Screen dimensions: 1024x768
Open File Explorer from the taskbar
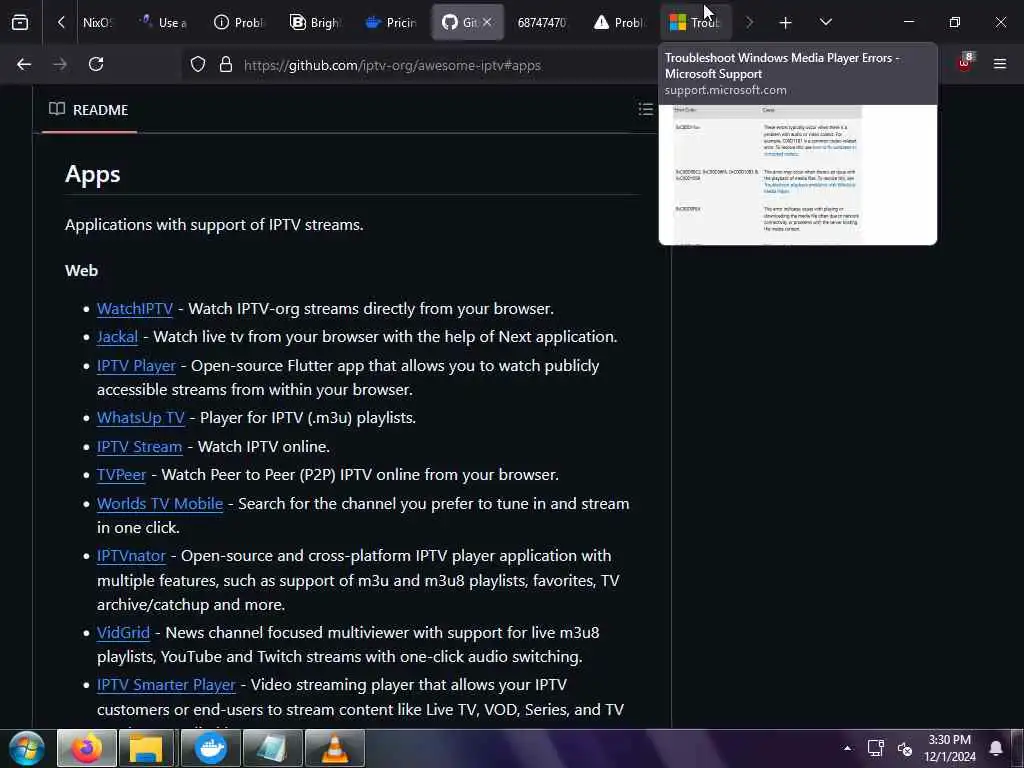click(147, 748)
